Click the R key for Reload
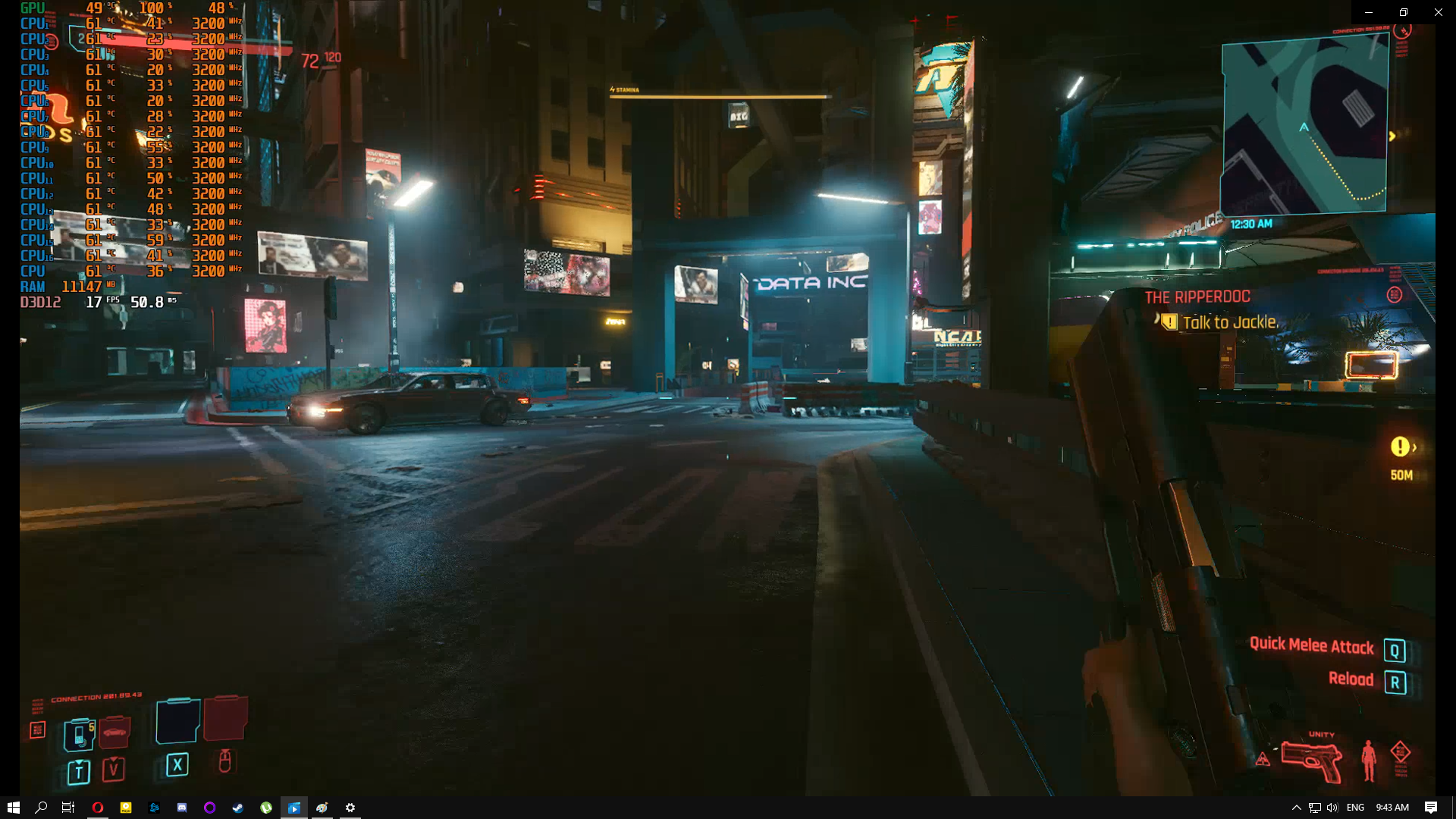Screen dimensions: 1456x819 (1395, 682)
